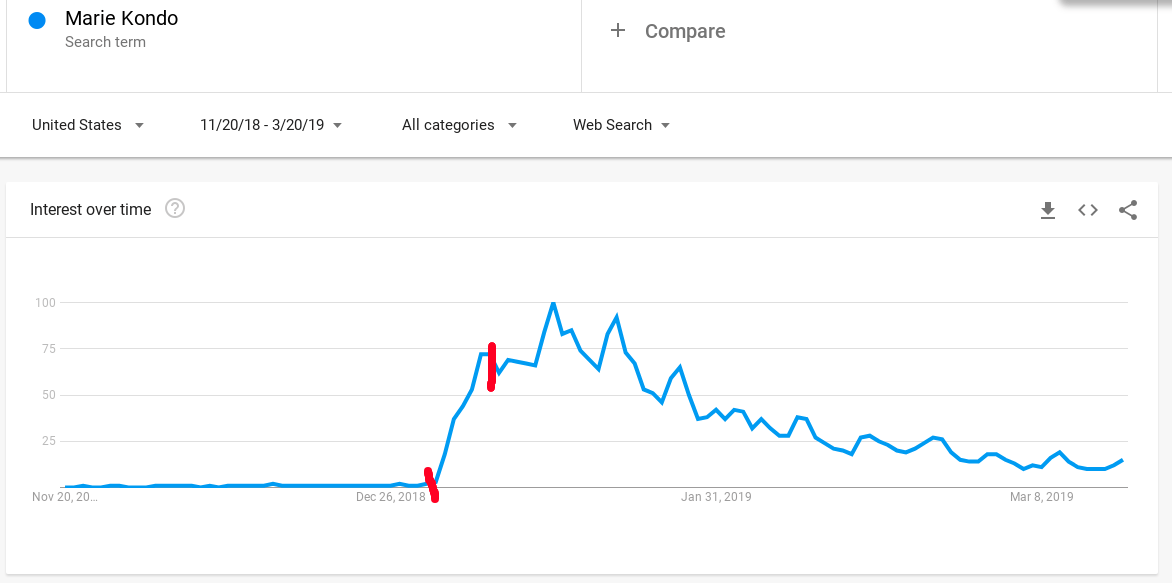Share the interest over time chart

click(1128, 210)
